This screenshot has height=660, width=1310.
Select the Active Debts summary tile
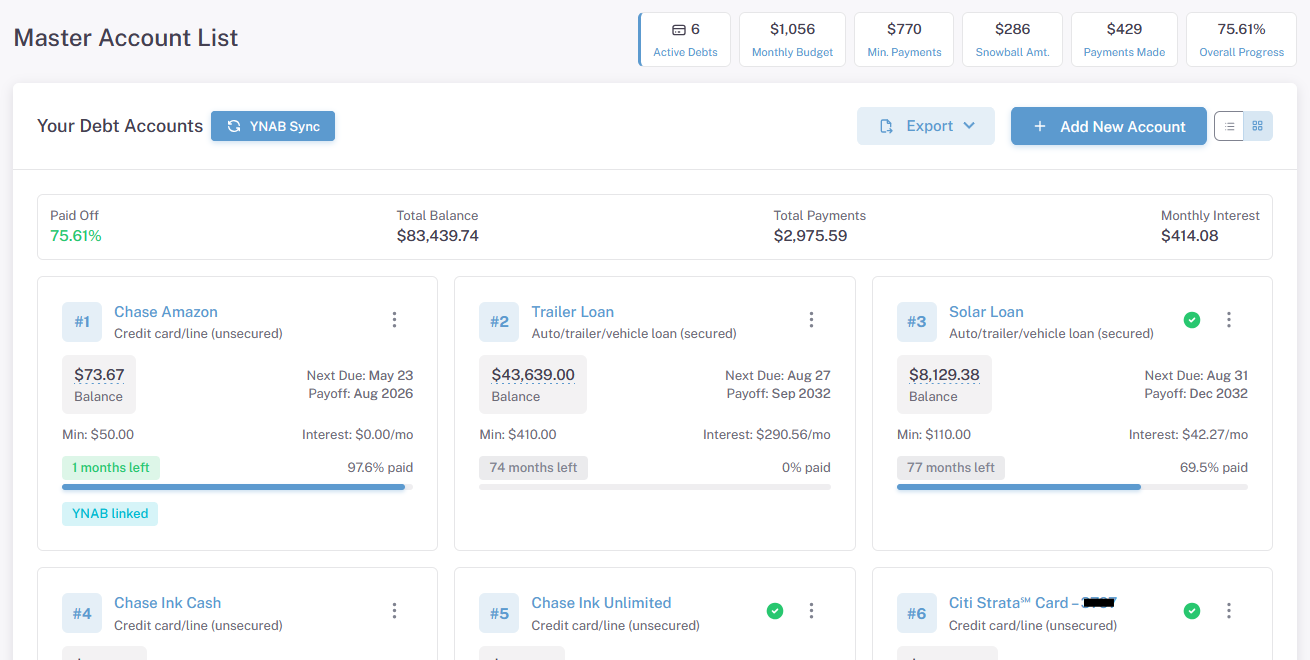[685, 39]
